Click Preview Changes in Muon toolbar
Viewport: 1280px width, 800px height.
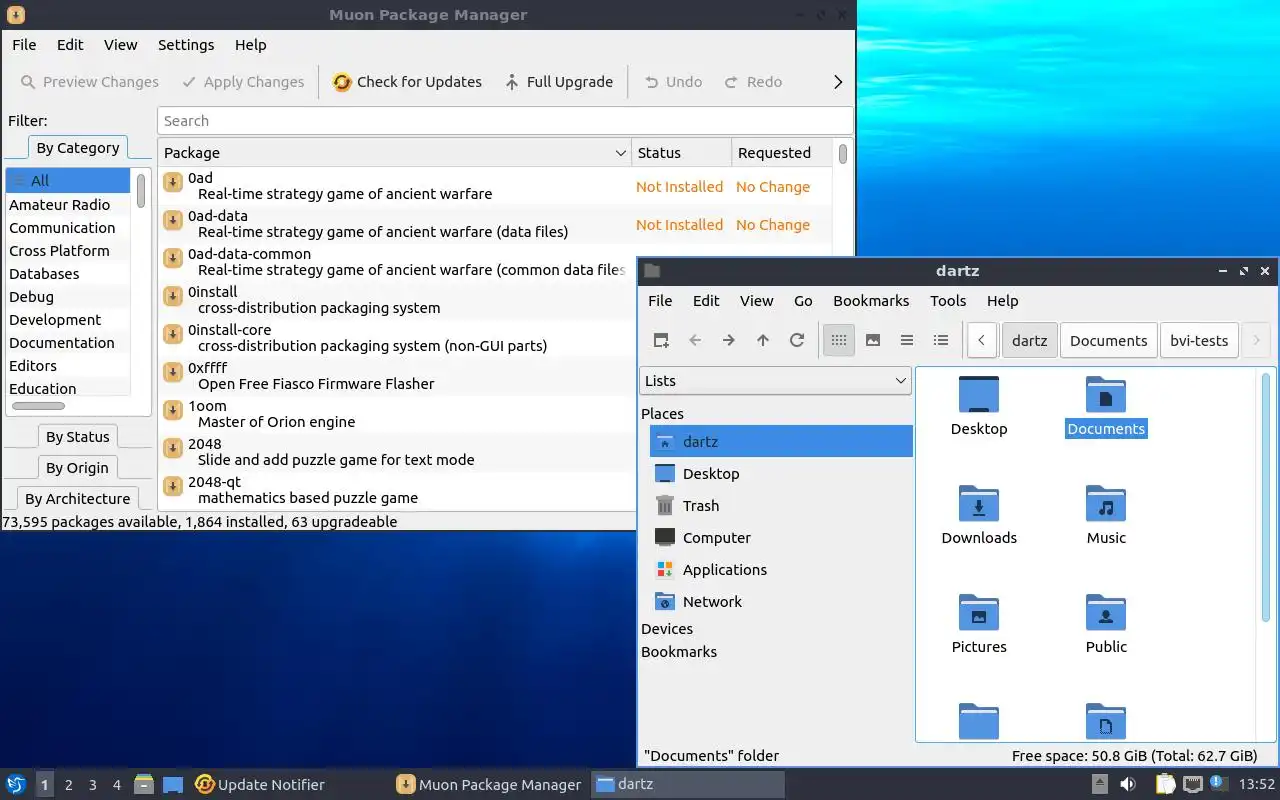[x=89, y=82]
